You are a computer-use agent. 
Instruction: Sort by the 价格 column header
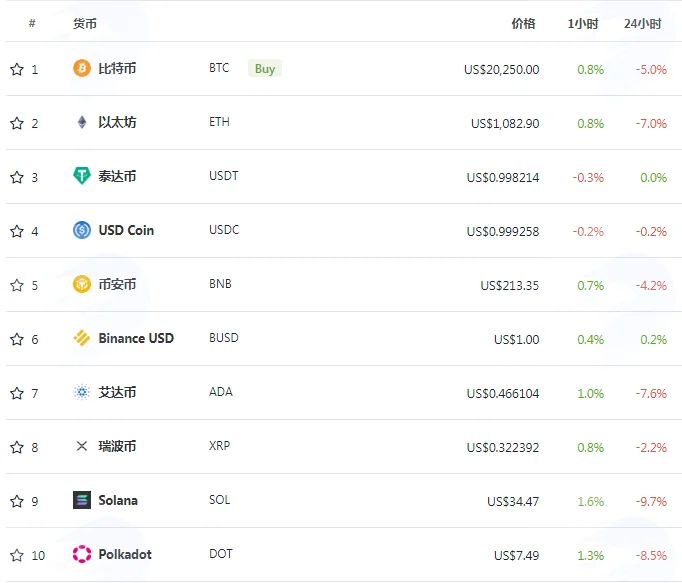pos(523,23)
